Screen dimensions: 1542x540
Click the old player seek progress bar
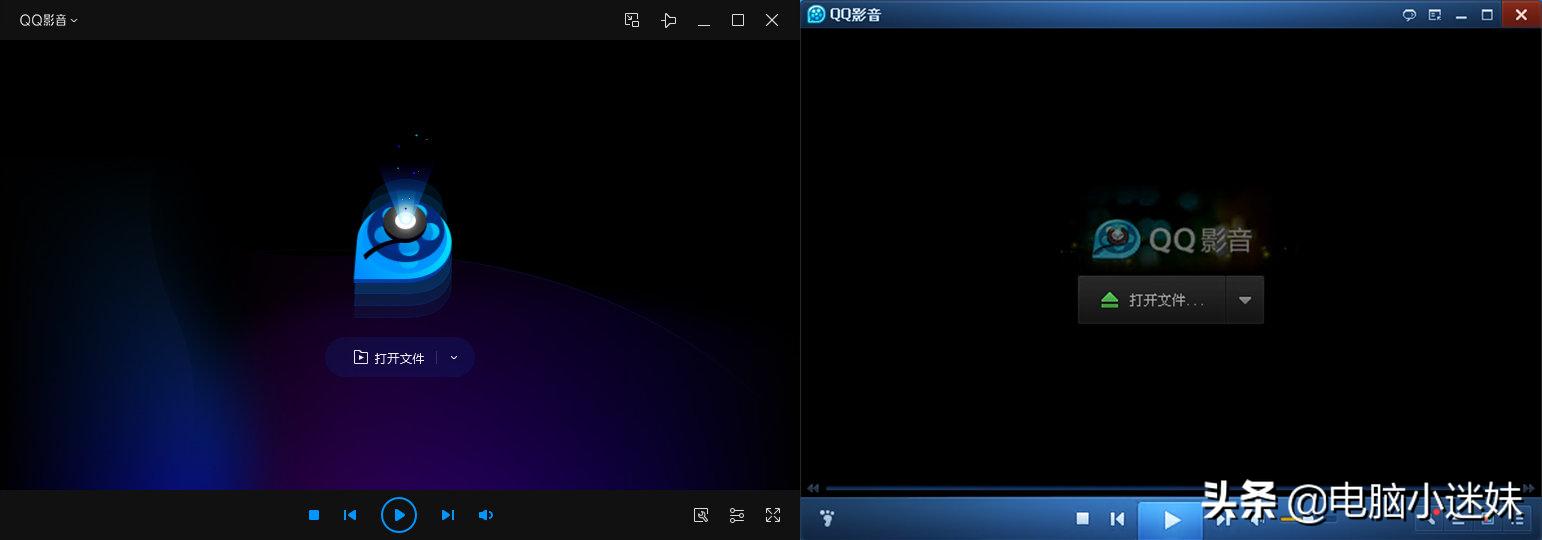point(1000,488)
